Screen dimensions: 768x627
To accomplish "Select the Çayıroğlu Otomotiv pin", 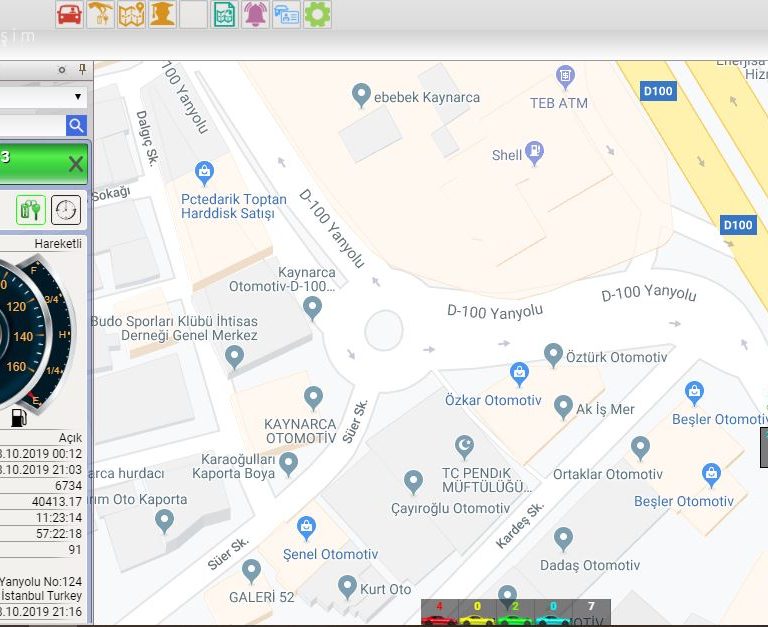I will click(x=413, y=481).
